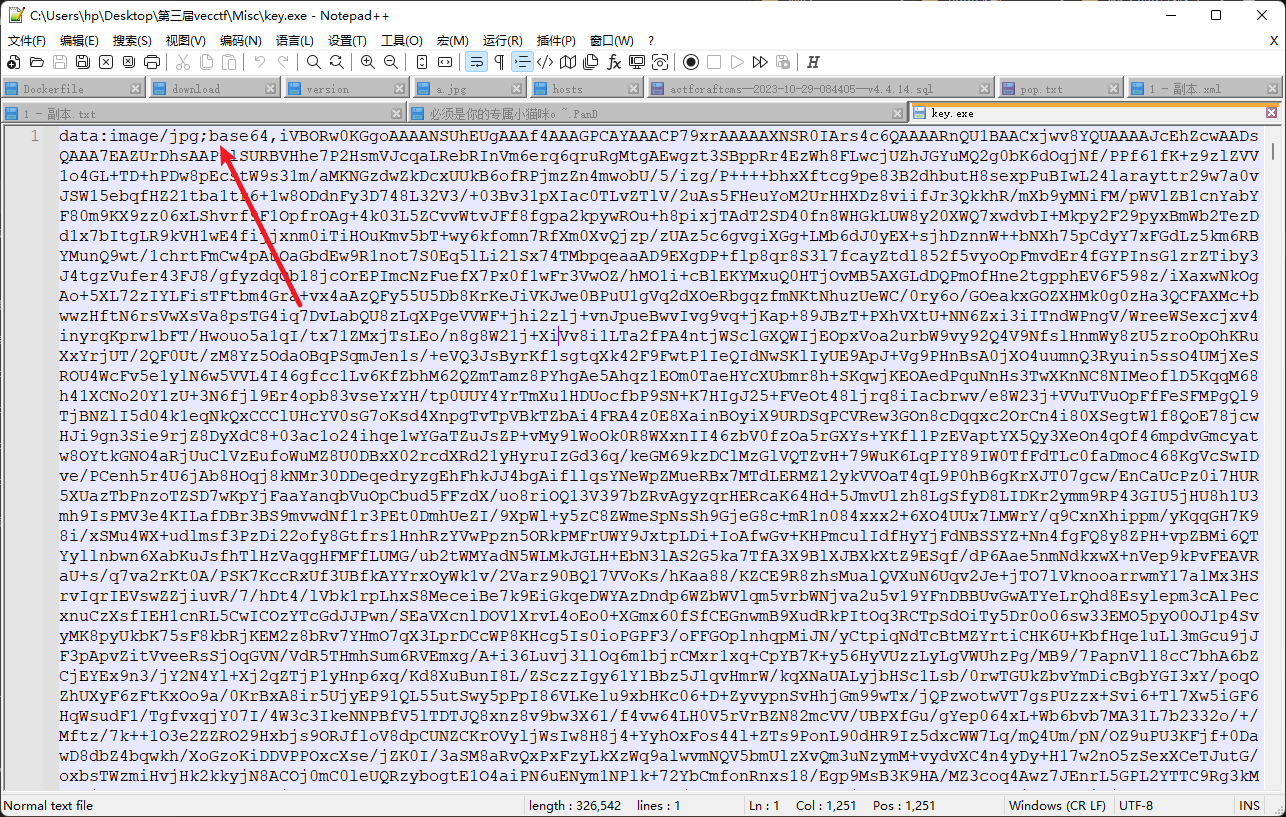Start macro recording with the record icon
This screenshot has height=817, width=1286.
pos(692,61)
